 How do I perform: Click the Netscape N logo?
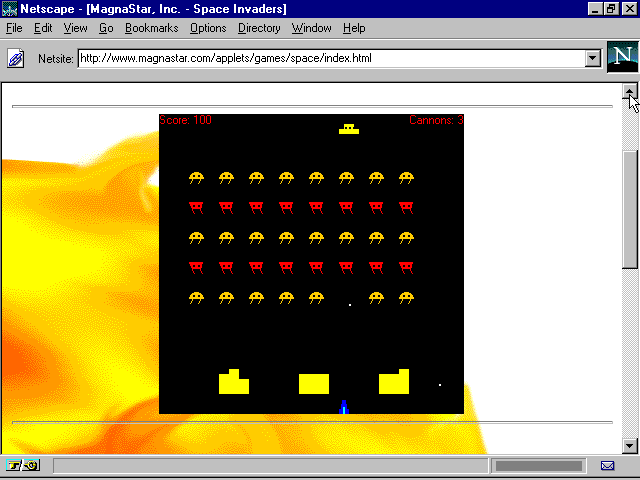621,58
